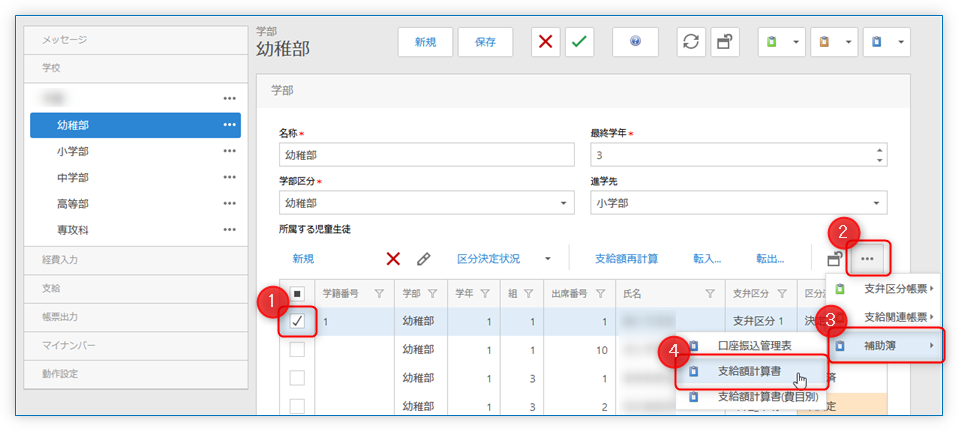Click ellipsis next to 中学部 in sidebar
958x431 pixels.
pyautogui.click(x=230, y=177)
